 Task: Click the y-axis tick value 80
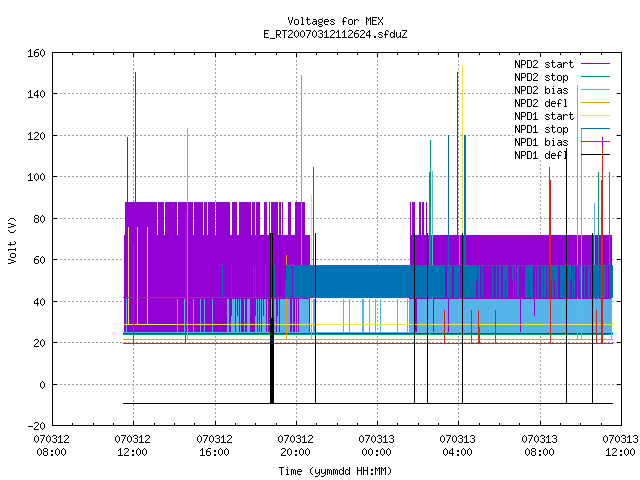(x=39, y=219)
